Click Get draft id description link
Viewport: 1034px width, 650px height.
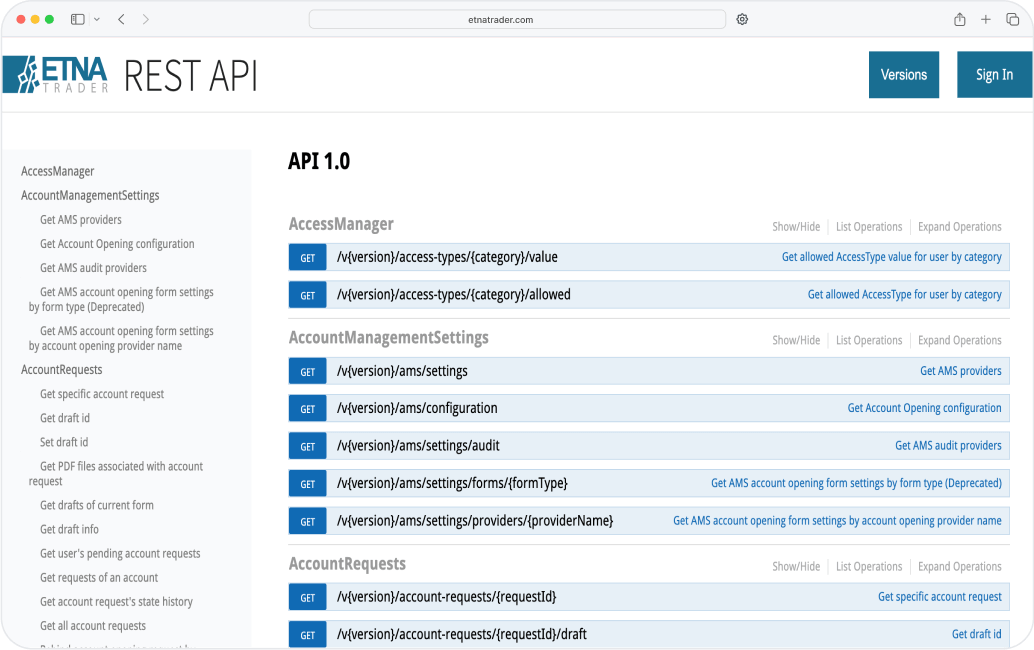[977, 634]
